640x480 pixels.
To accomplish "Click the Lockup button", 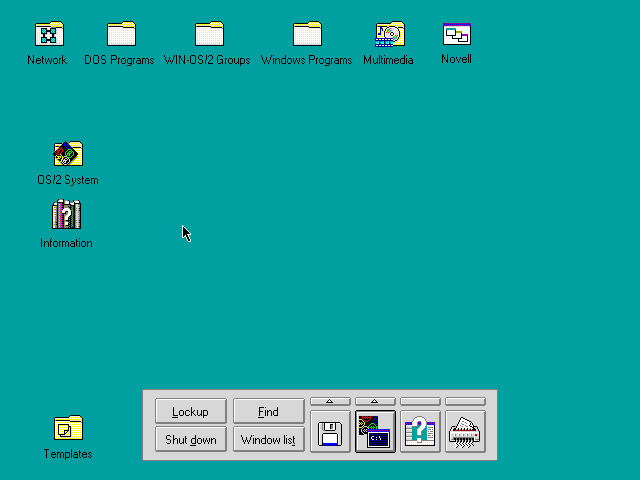I will coord(191,411).
